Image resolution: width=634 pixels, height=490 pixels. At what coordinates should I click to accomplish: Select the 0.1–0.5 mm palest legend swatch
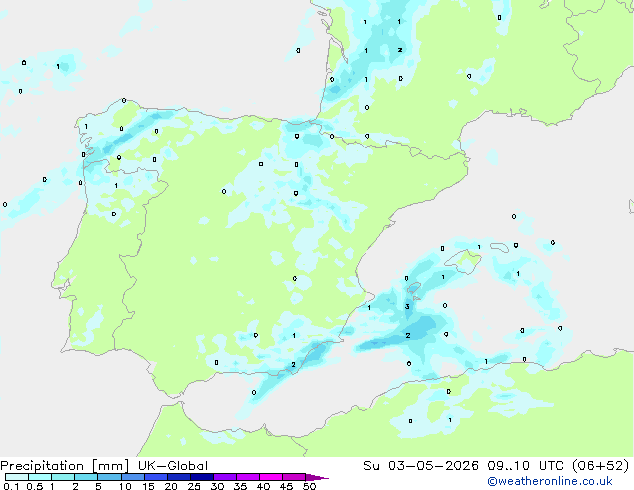[17, 477]
